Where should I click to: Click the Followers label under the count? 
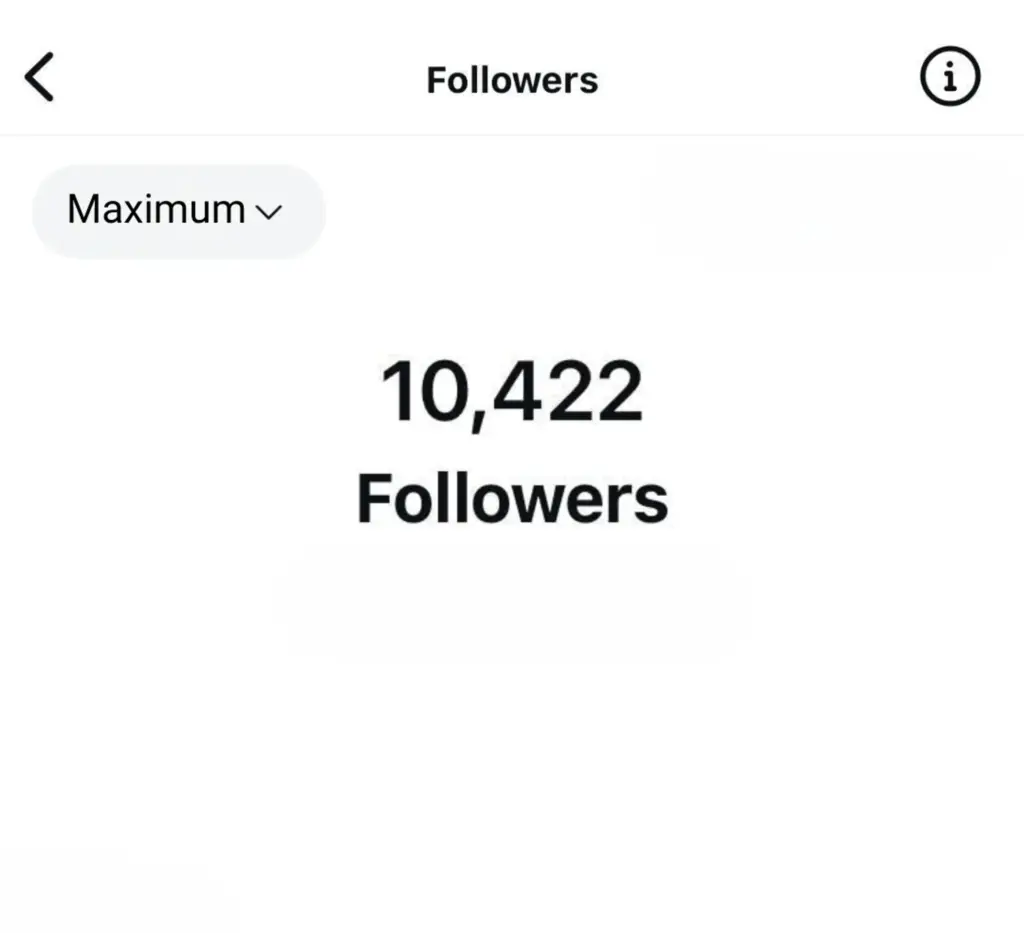[512, 498]
